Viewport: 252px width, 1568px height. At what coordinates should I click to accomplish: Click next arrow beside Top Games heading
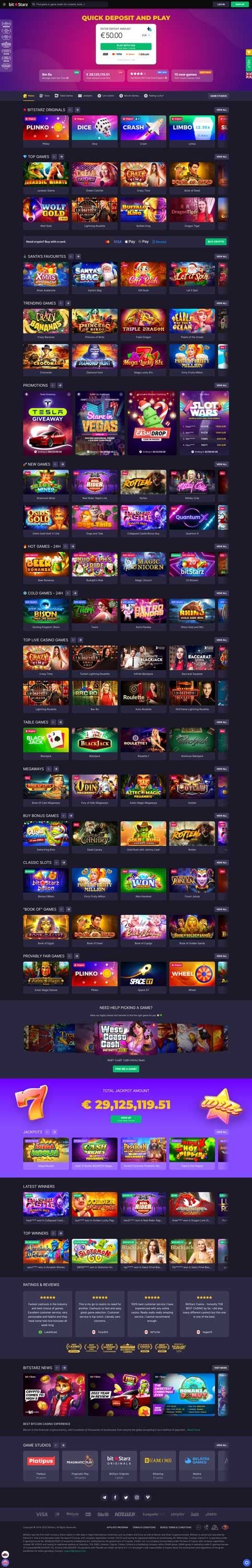[62, 156]
